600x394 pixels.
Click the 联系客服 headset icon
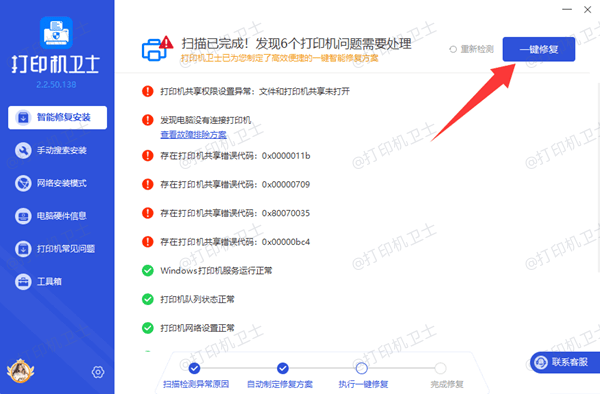541,362
